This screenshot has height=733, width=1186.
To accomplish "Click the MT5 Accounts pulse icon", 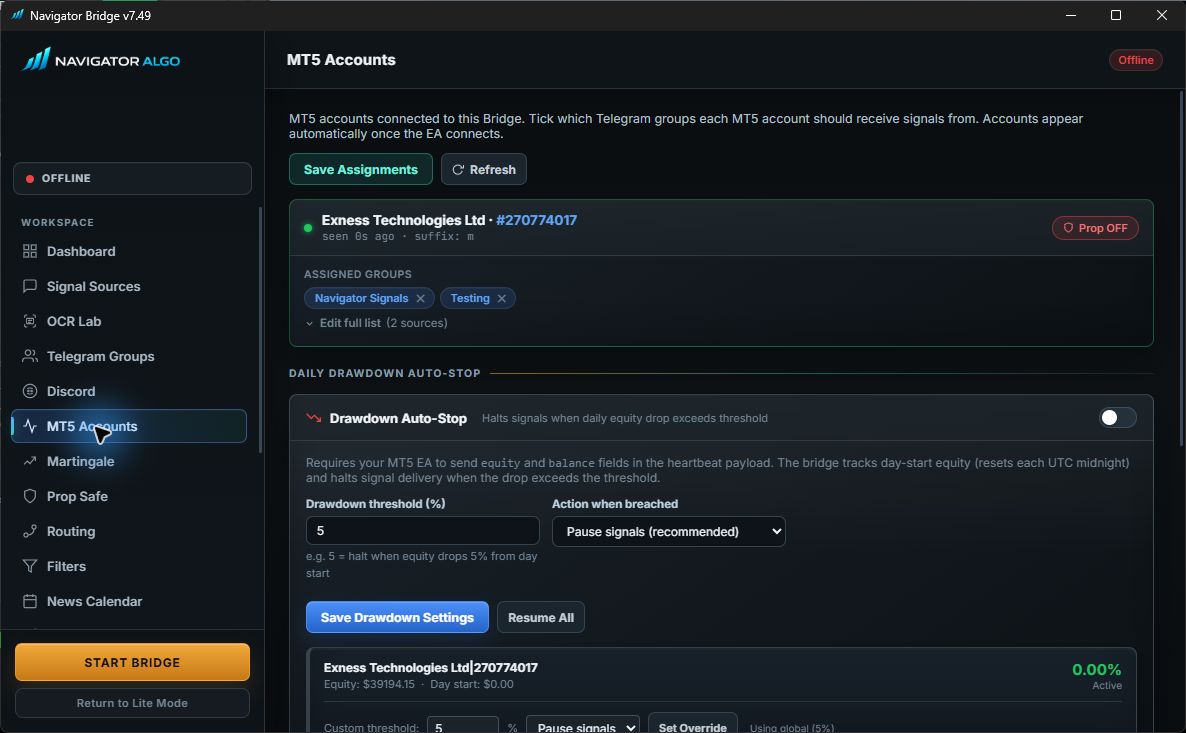I will click(x=29, y=426).
